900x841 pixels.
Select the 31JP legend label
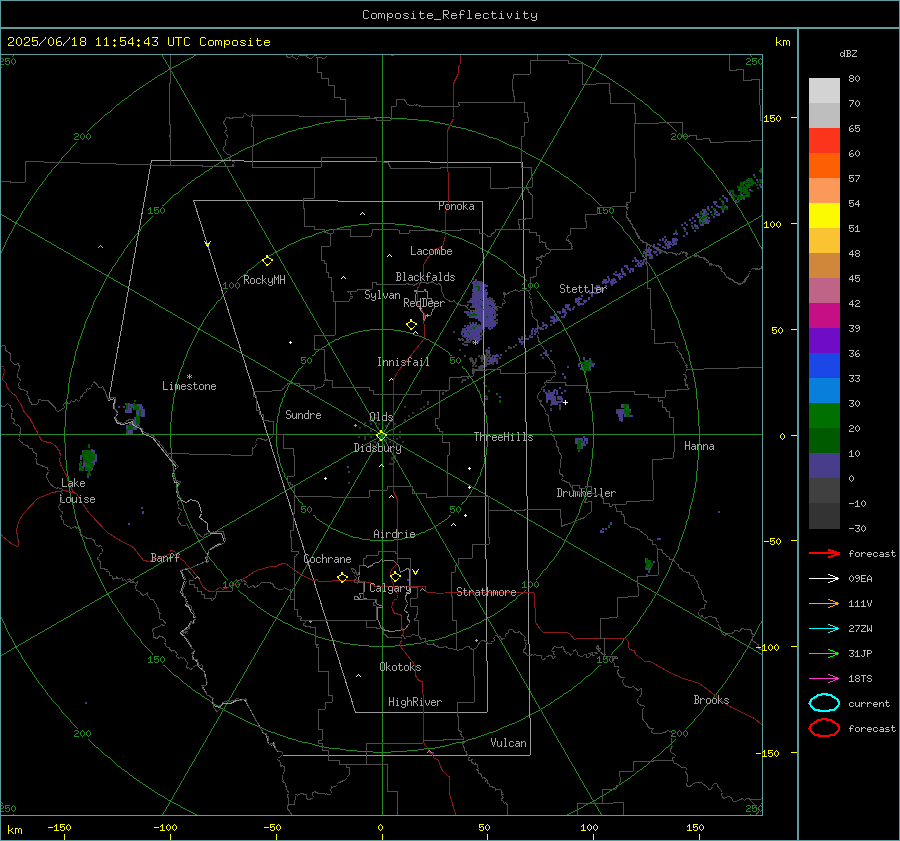(x=860, y=653)
